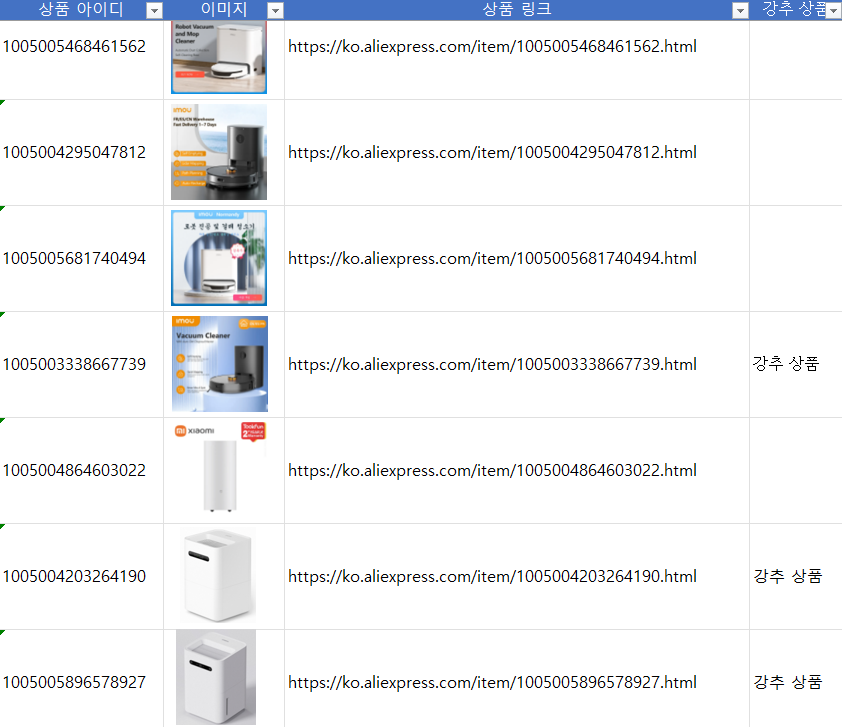Screen dimensions: 842x727
Task: Open the link 1005004295047812.html
Action: 491,153
